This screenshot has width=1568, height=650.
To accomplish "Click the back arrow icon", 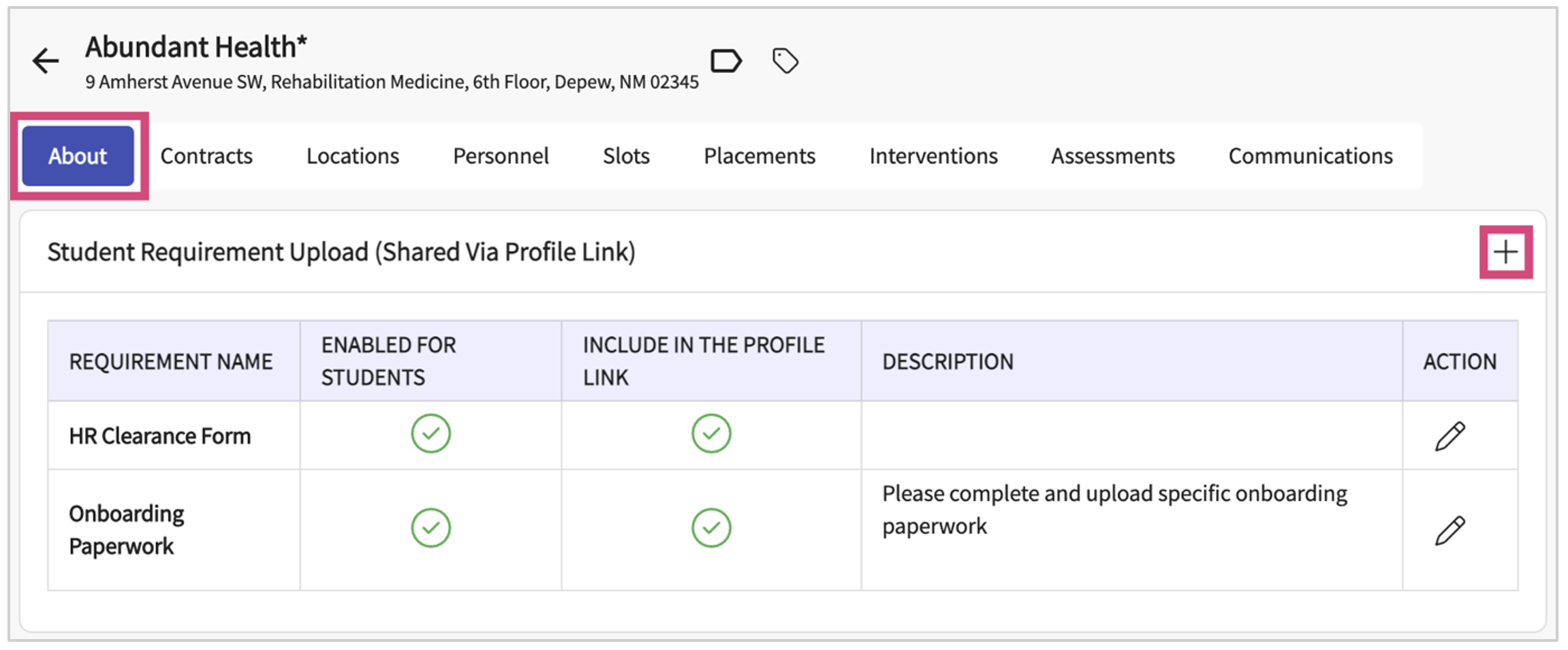I will [46, 61].
